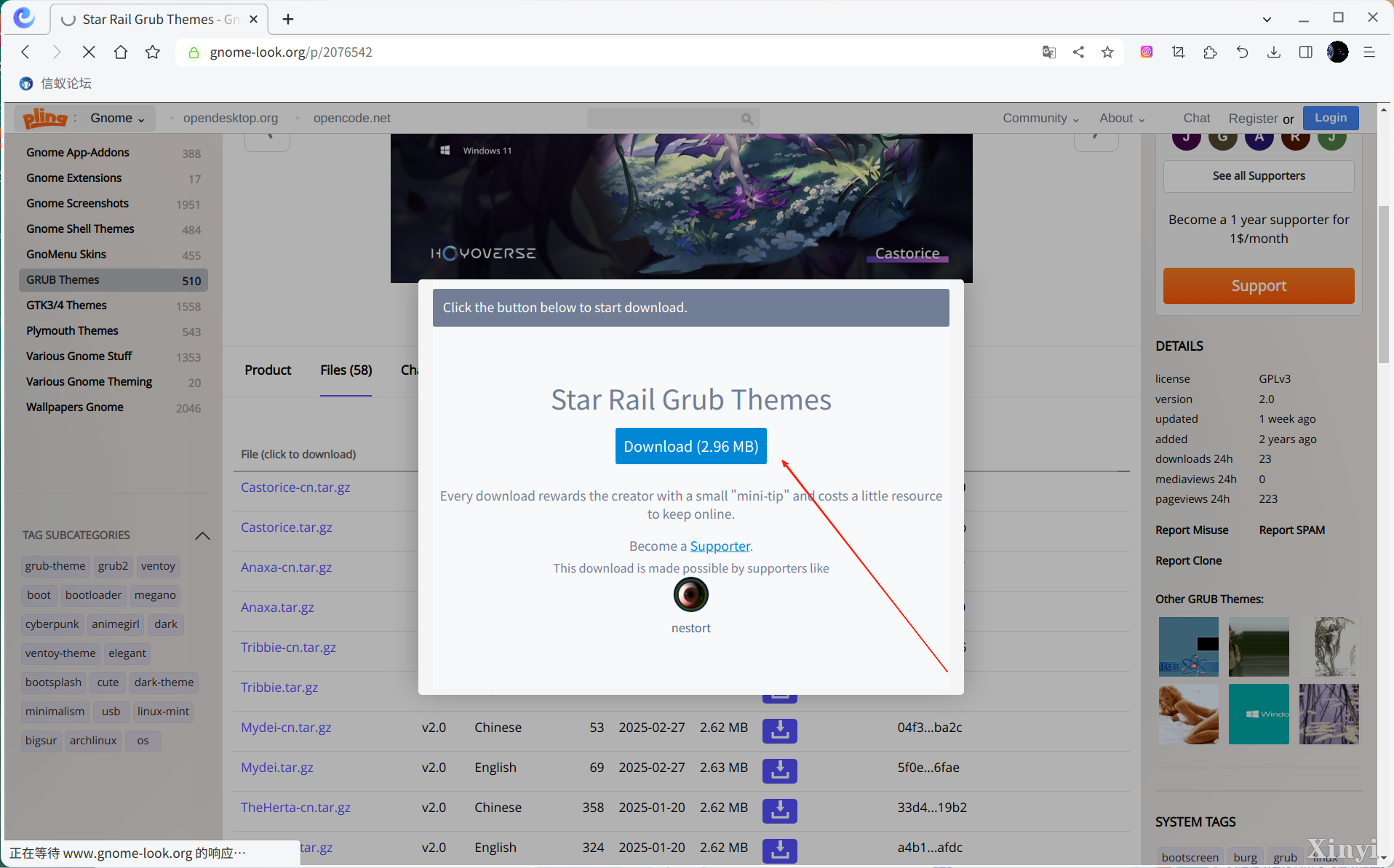Click the page vertical scrollbar thumb

pos(1383,284)
